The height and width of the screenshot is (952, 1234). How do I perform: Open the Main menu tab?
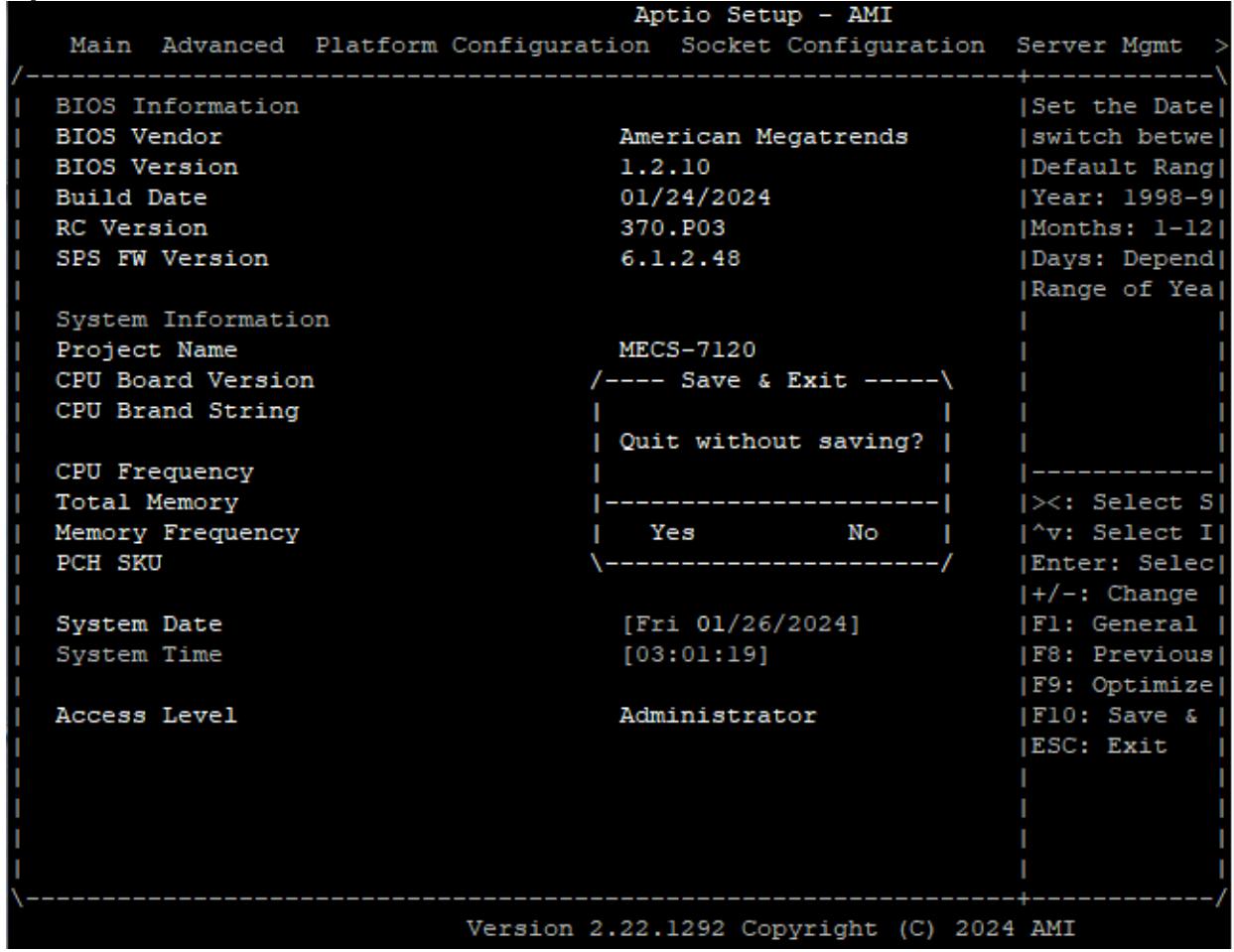pyautogui.click(x=100, y=46)
